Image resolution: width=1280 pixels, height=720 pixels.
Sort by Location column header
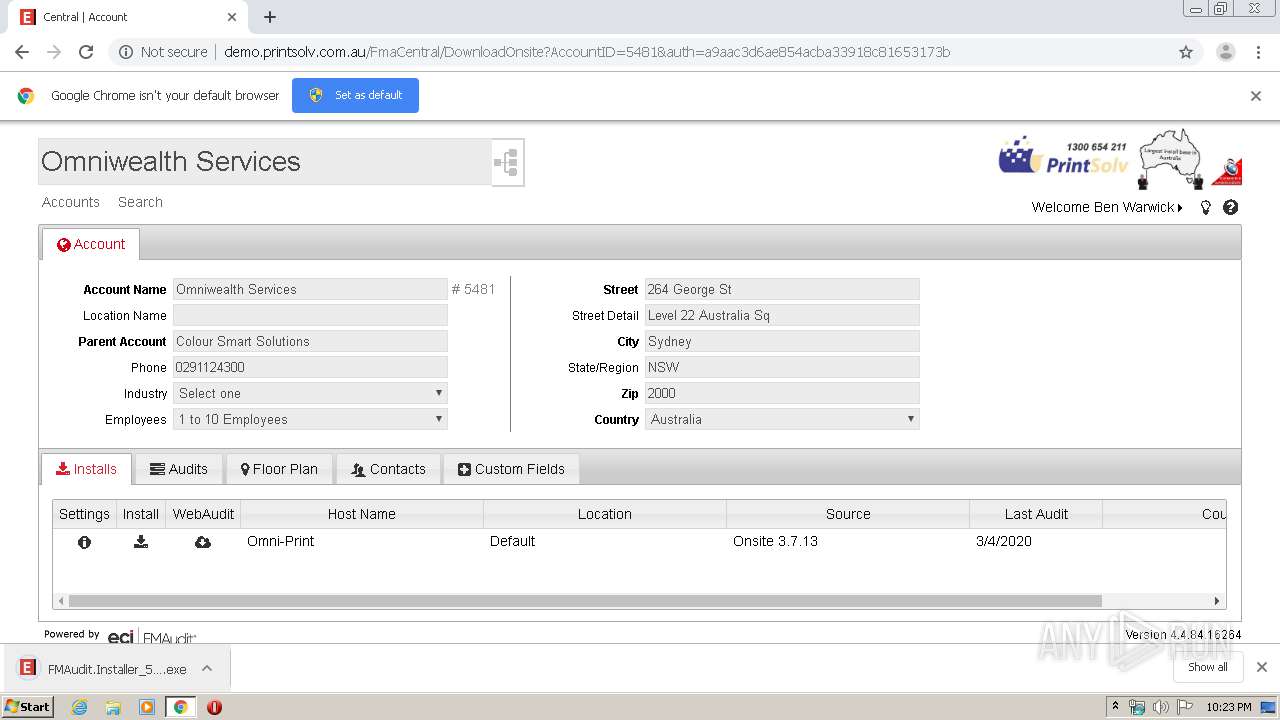click(x=605, y=514)
